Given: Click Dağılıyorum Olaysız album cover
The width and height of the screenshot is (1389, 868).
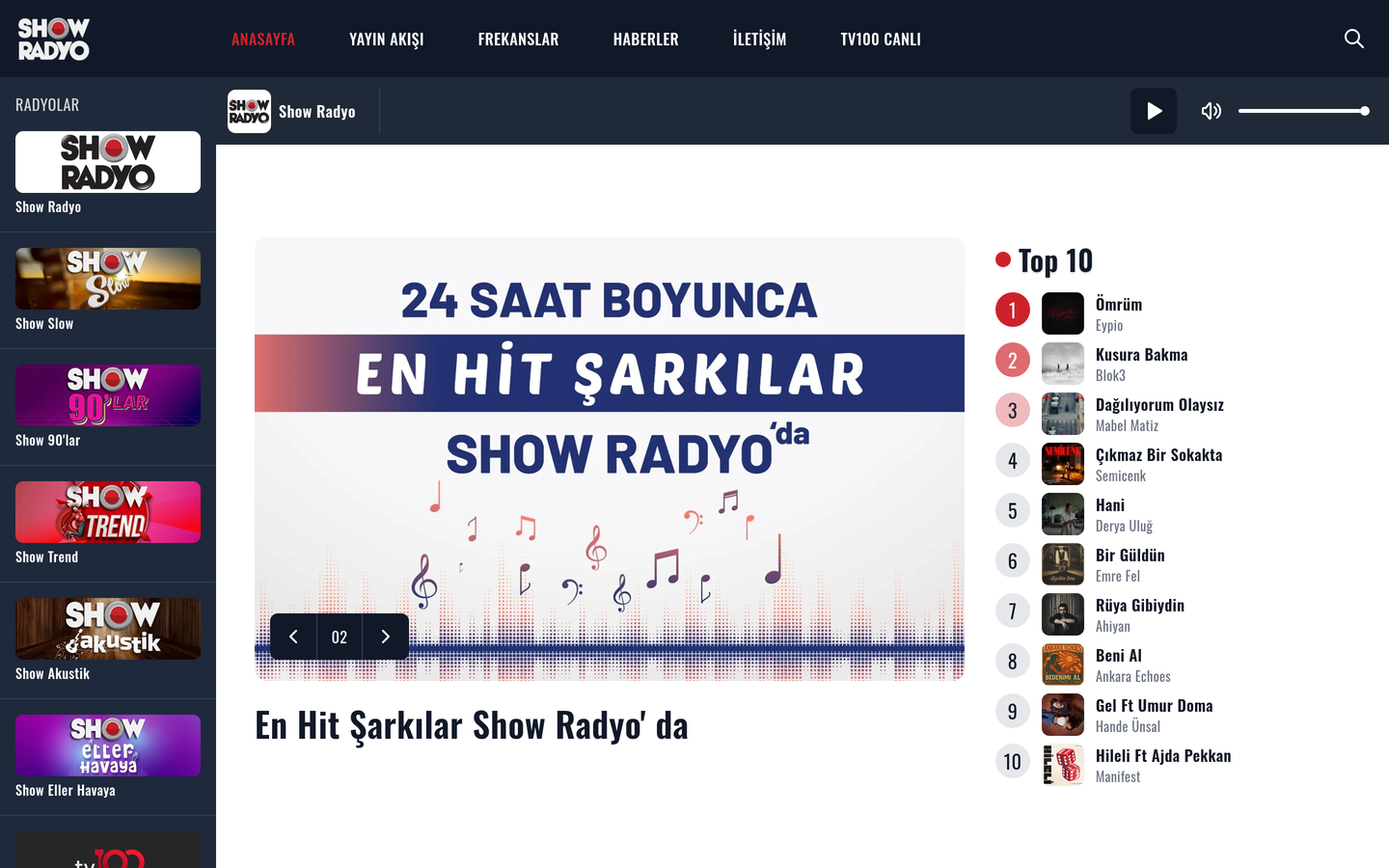Looking at the screenshot, I should pyautogui.click(x=1063, y=414).
